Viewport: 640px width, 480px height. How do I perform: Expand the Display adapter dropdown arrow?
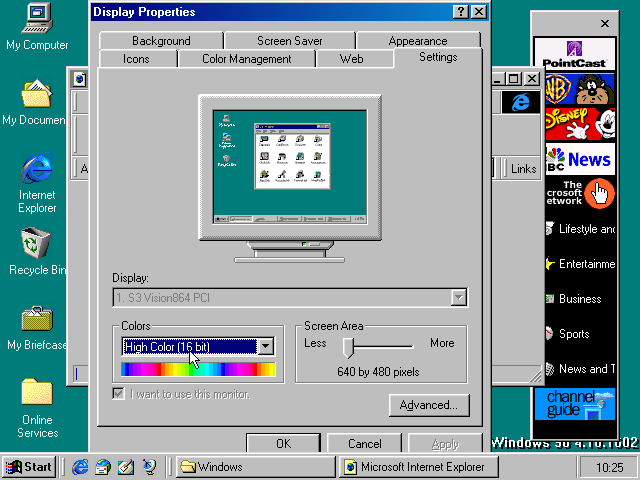tap(459, 298)
